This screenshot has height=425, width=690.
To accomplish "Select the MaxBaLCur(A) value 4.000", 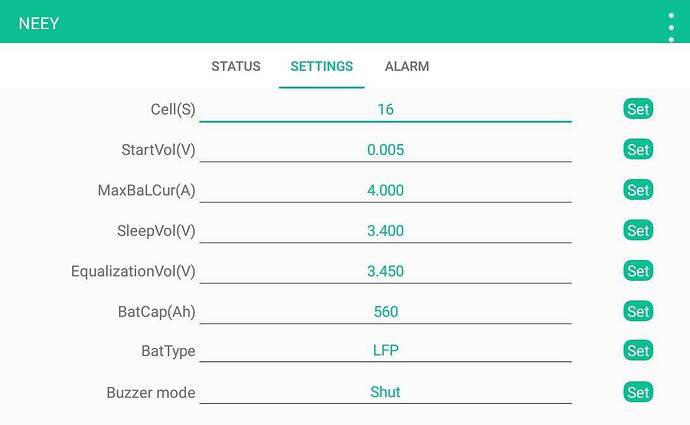I will 385,190.
